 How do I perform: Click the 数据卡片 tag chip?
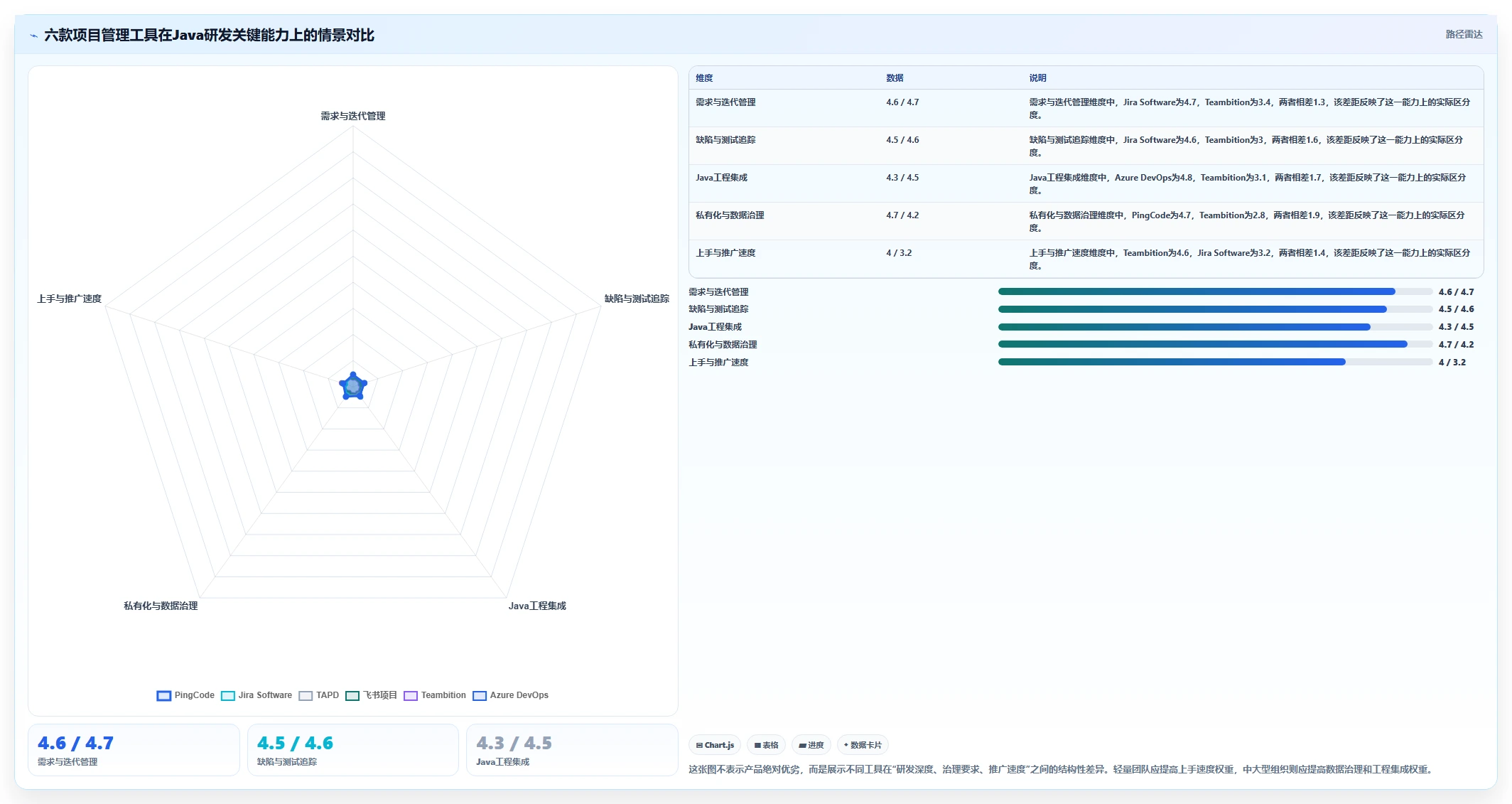click(x=863, y=745)
